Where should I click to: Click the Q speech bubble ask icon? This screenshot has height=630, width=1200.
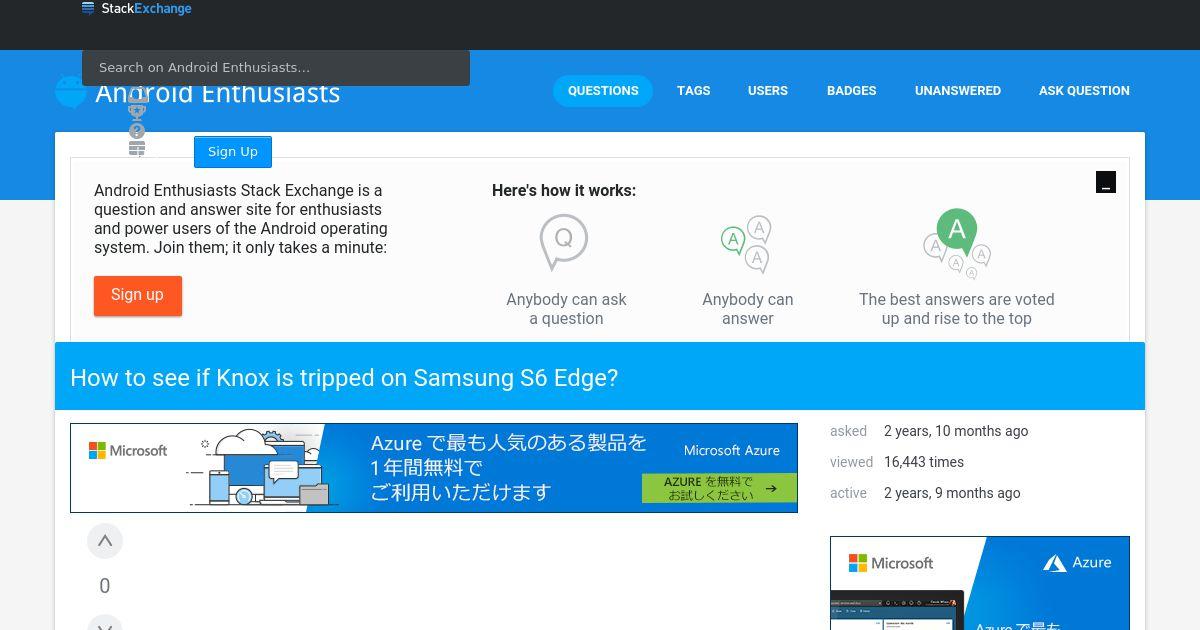[x=564, y=242]
